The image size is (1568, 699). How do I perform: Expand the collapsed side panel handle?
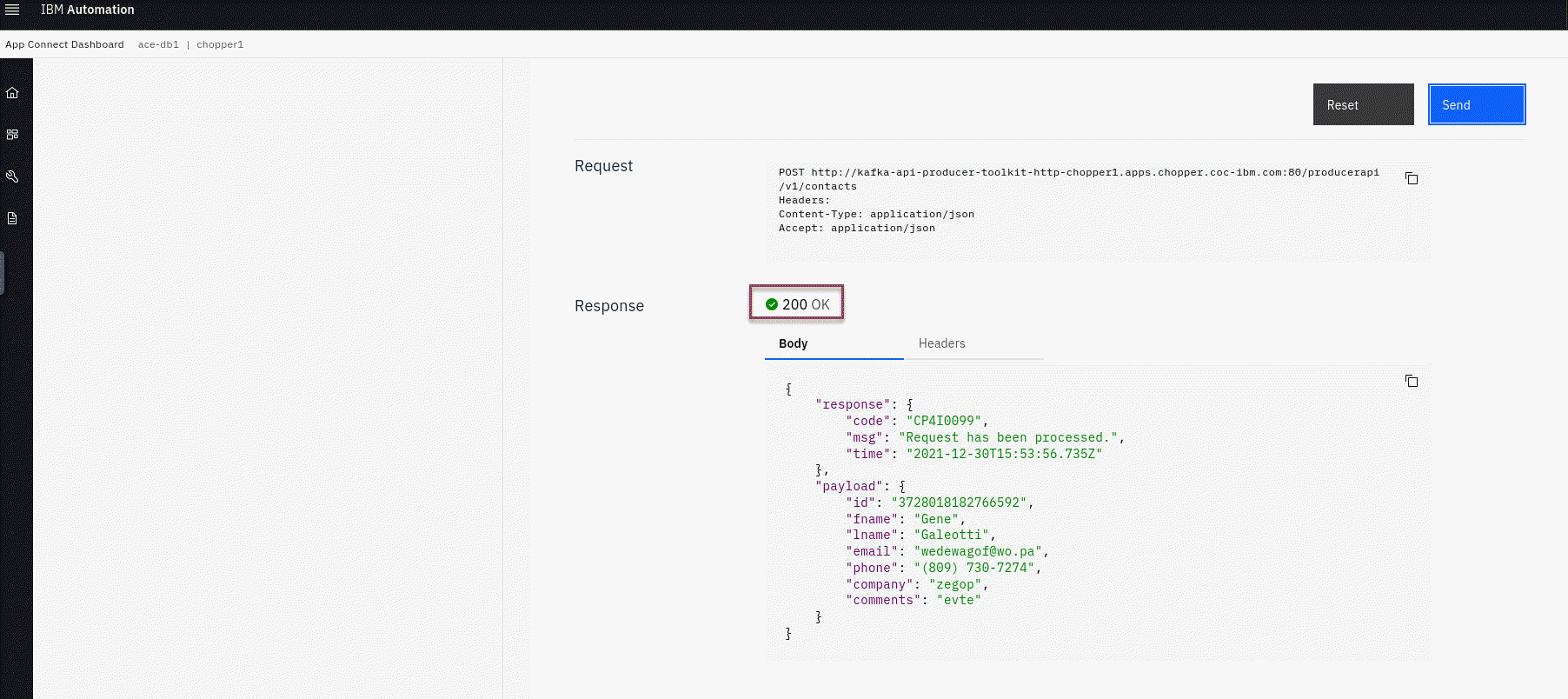pyautogui.click(x=3, y=273)
